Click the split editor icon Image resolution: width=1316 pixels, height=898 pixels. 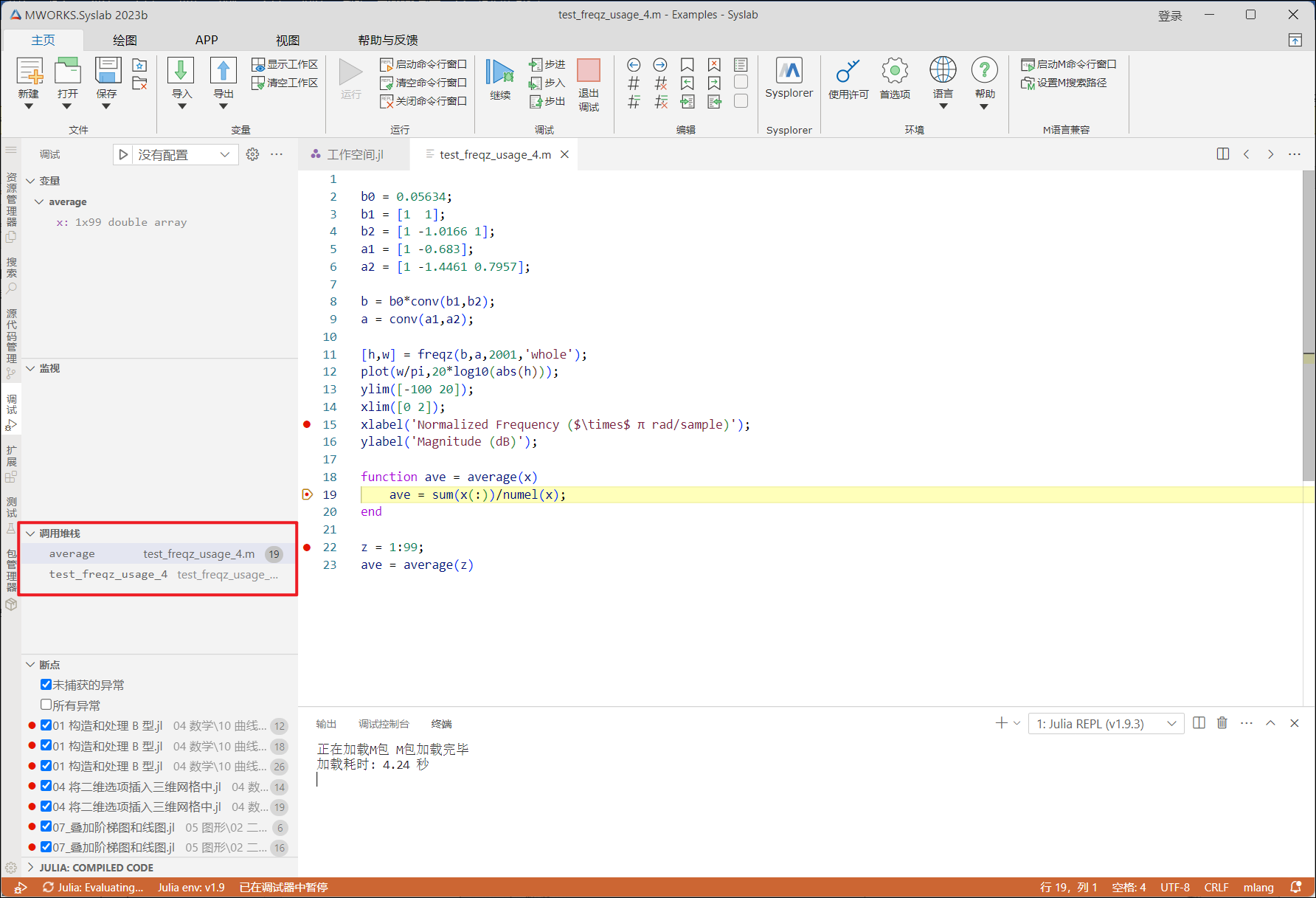(x=1222, y=154)
